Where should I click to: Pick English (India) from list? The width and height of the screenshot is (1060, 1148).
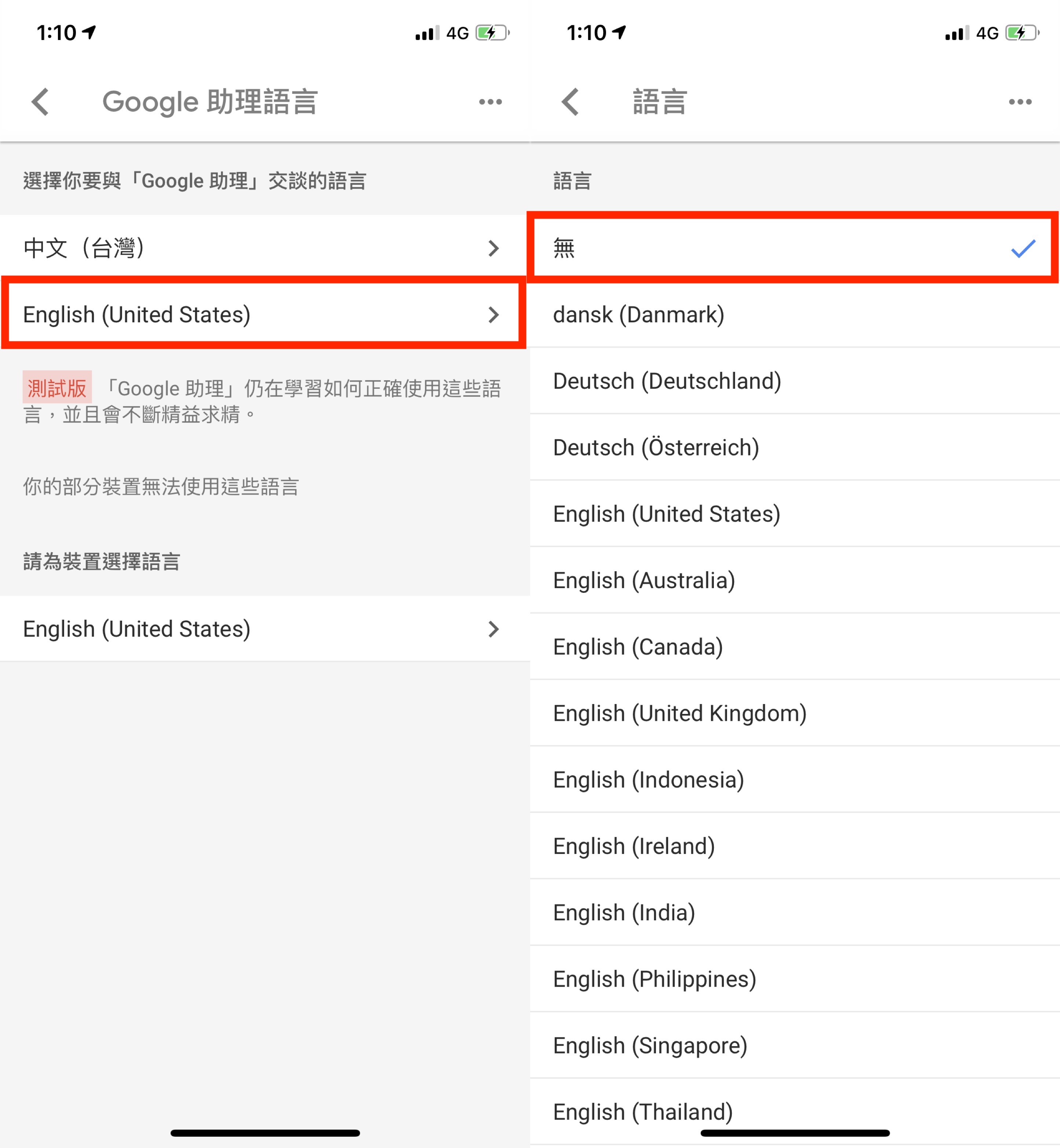click(795, 913)
